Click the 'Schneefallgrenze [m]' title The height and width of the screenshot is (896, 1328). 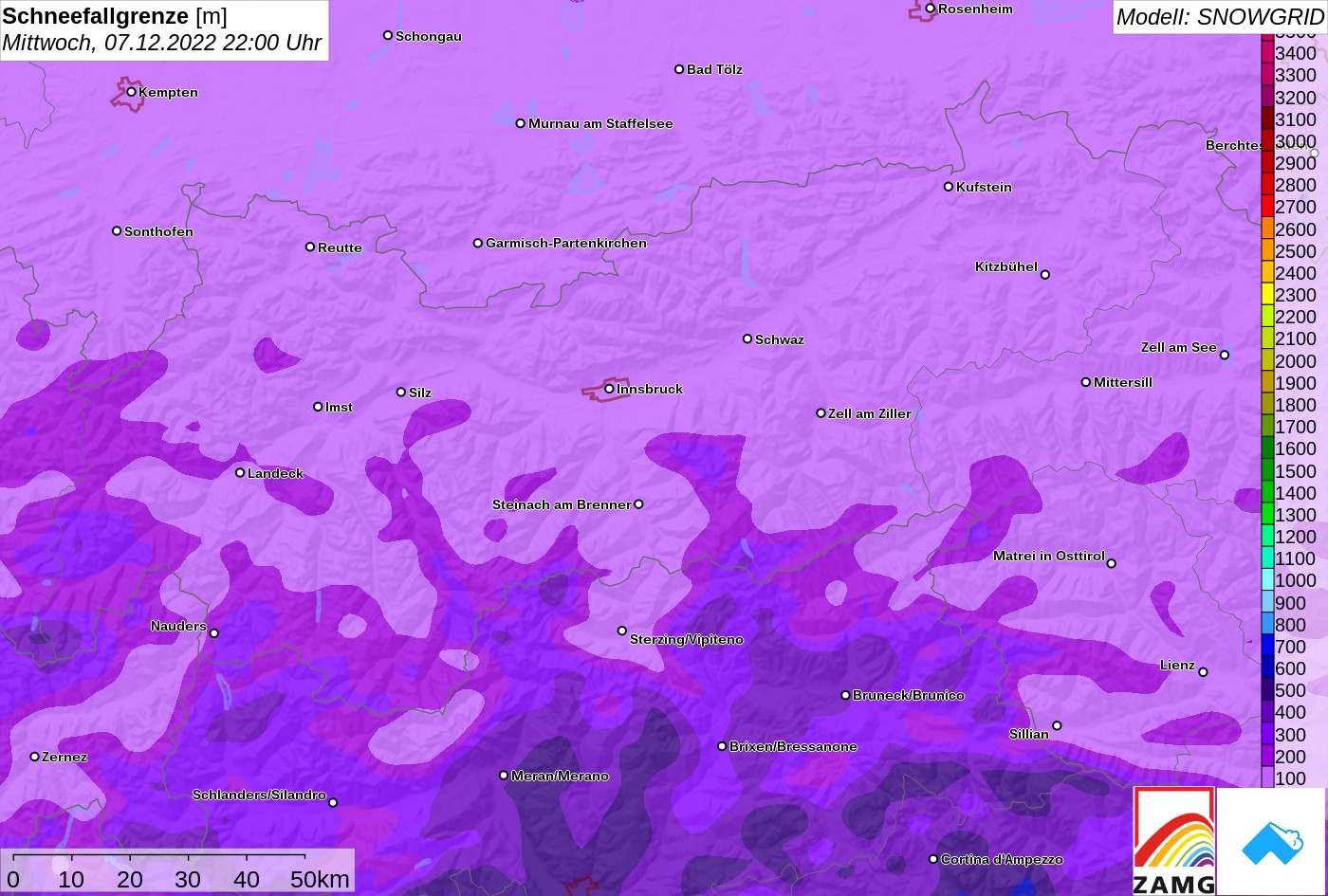point(115,15)
